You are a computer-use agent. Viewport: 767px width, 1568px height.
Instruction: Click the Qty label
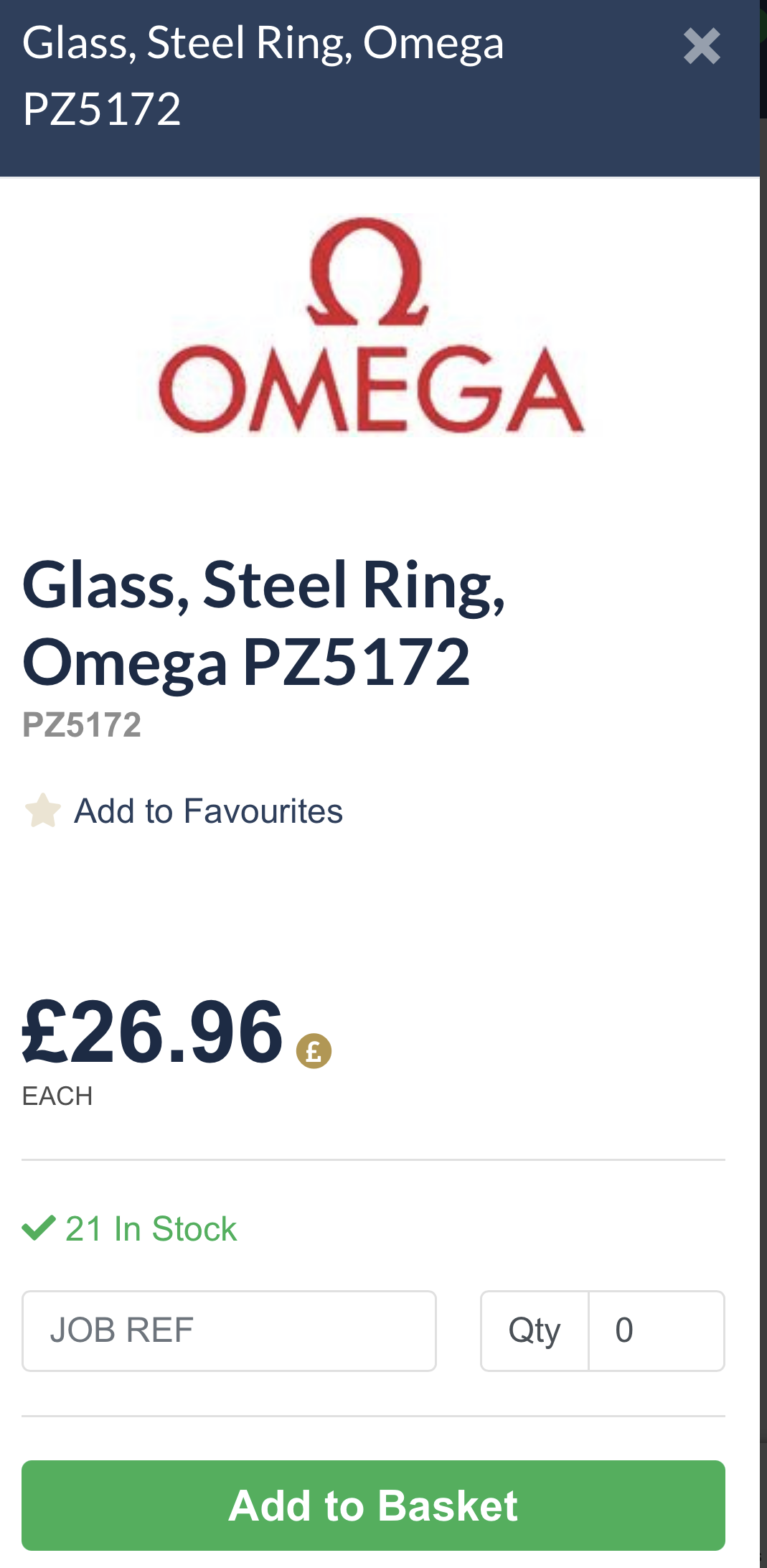(535, 1330)
